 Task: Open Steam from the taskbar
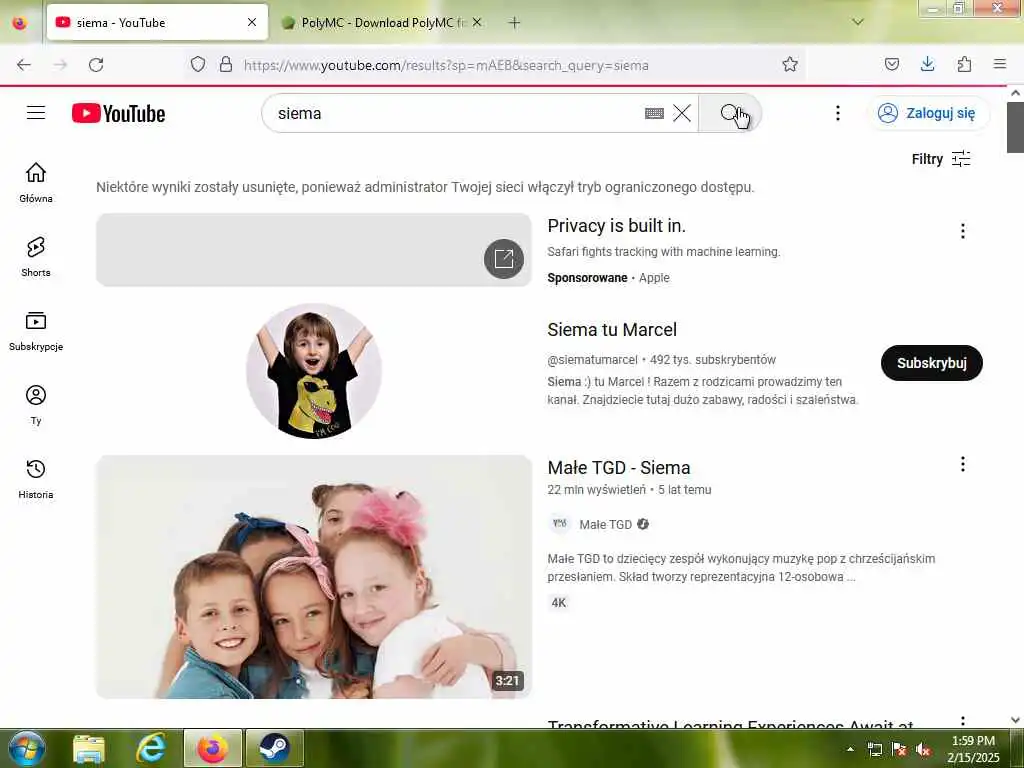tap(274, 748)
